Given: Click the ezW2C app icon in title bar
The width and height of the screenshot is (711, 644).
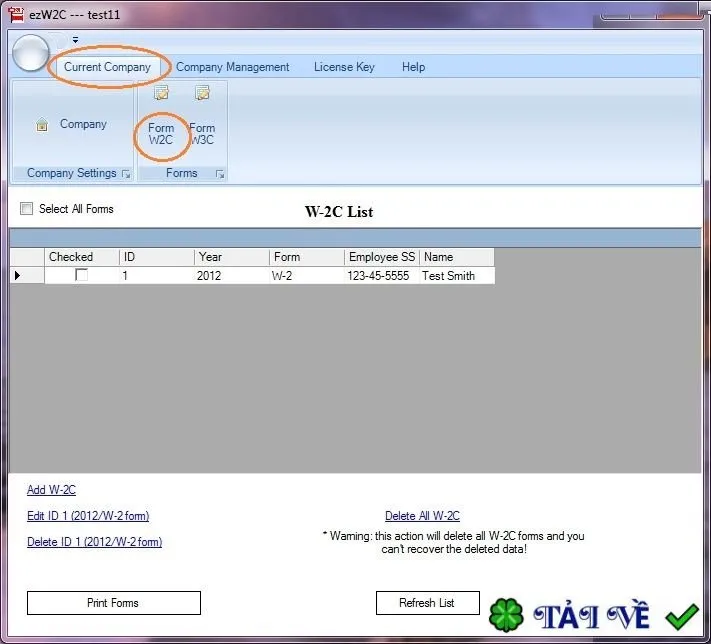Looking at the screenshot, I should point(16,15).
